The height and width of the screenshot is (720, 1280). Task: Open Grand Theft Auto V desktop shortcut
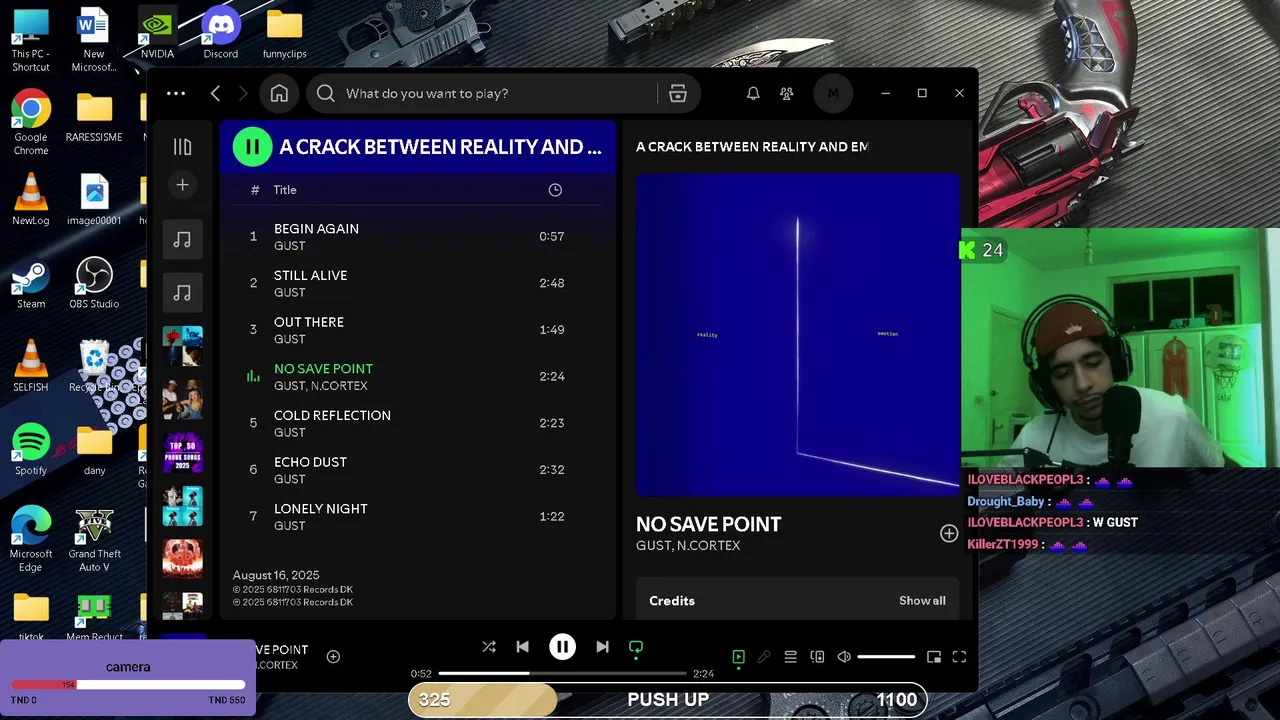pos(94,540)
